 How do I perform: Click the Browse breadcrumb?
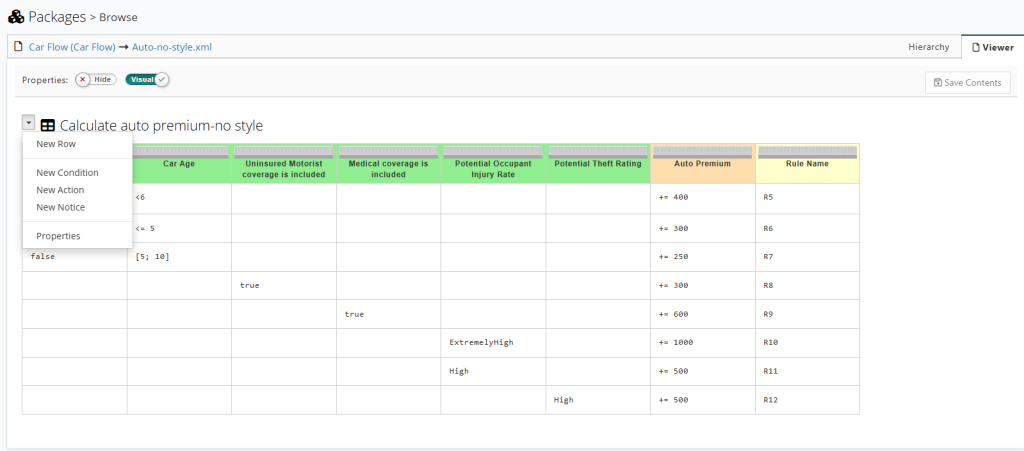point(118,18)
